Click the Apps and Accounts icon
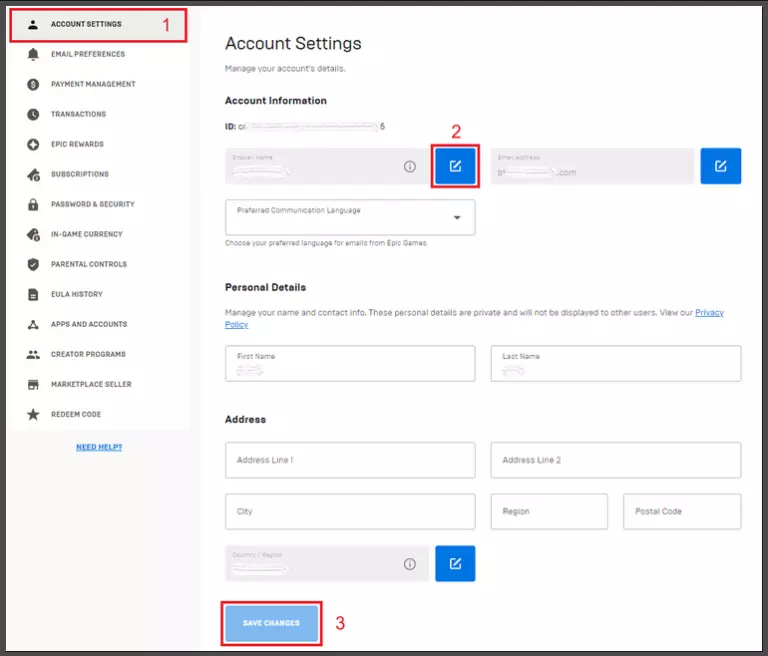The height and width of the screenshot is (656, 768). pyautogui.click(x=33, y=324)
